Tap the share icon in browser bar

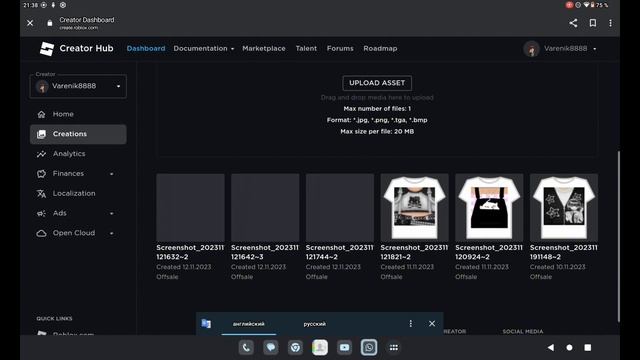coord(573,23)
